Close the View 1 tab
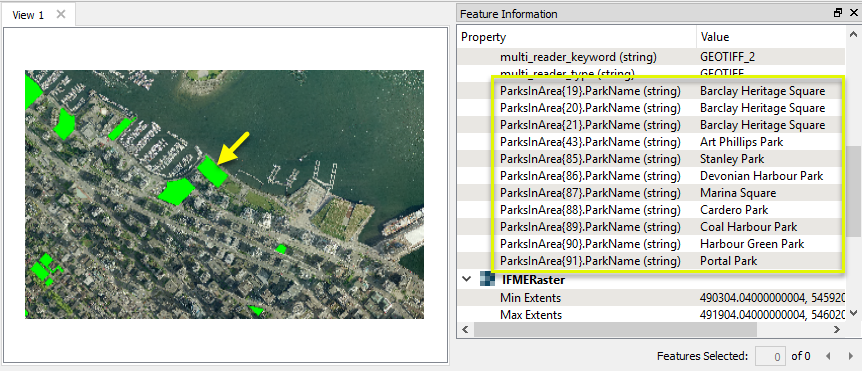 coord(61,14)
